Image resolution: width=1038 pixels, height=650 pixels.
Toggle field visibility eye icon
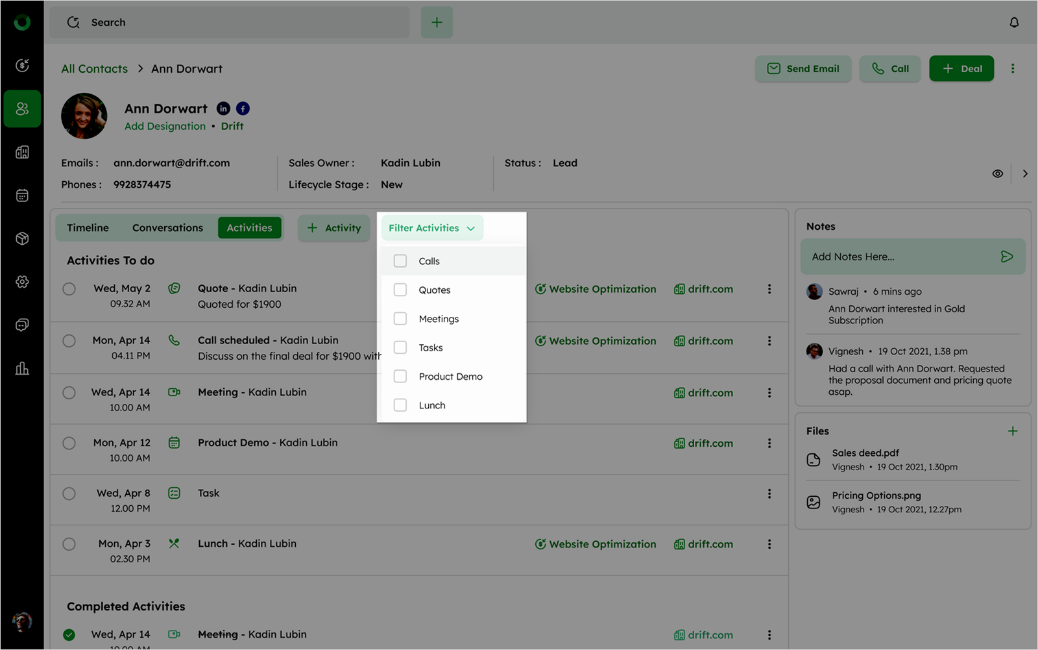coord(997,174)
